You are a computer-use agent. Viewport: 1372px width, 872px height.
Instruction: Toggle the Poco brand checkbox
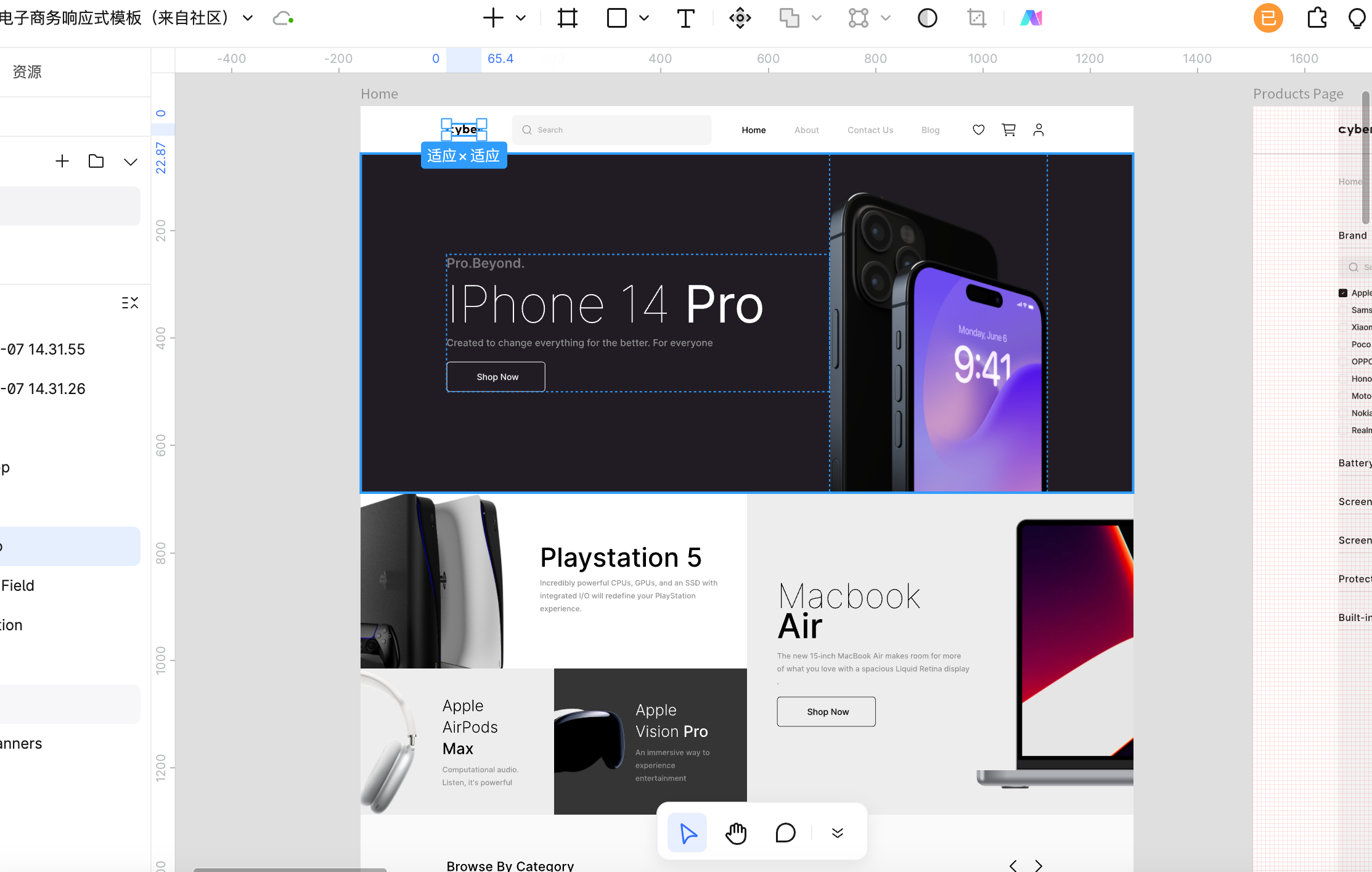[1343, 345]
